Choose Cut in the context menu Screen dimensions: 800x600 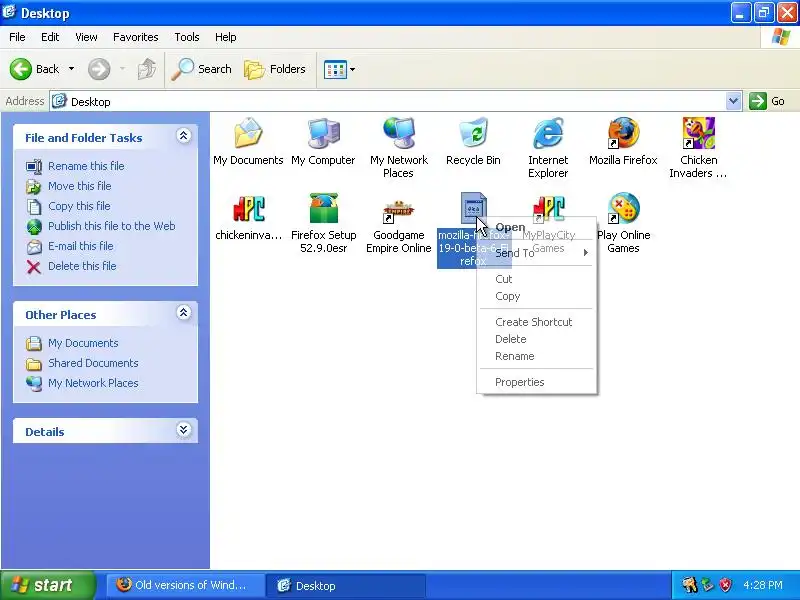(537, 279)
